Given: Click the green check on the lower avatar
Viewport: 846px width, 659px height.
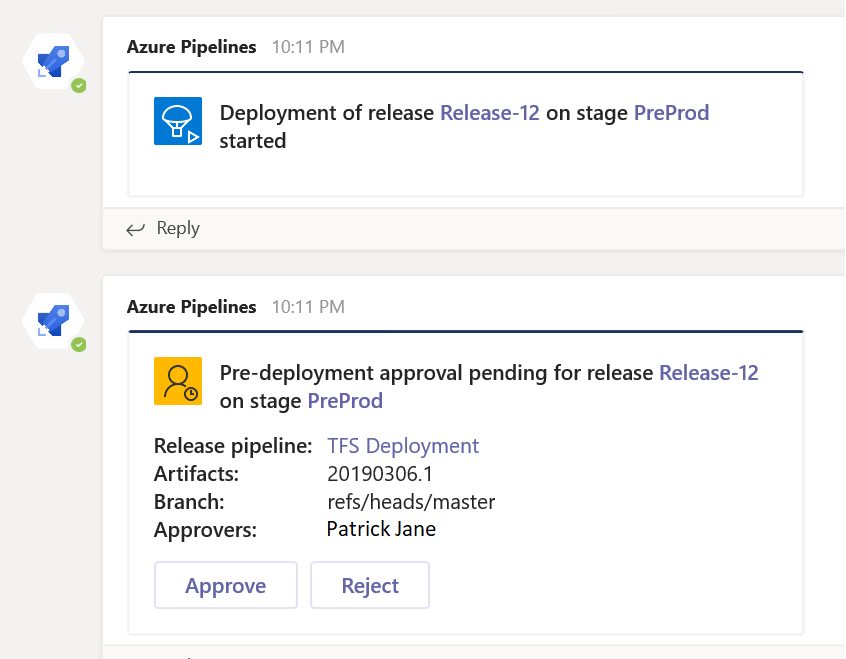Looking at the screenshot, I should (79, 346).
